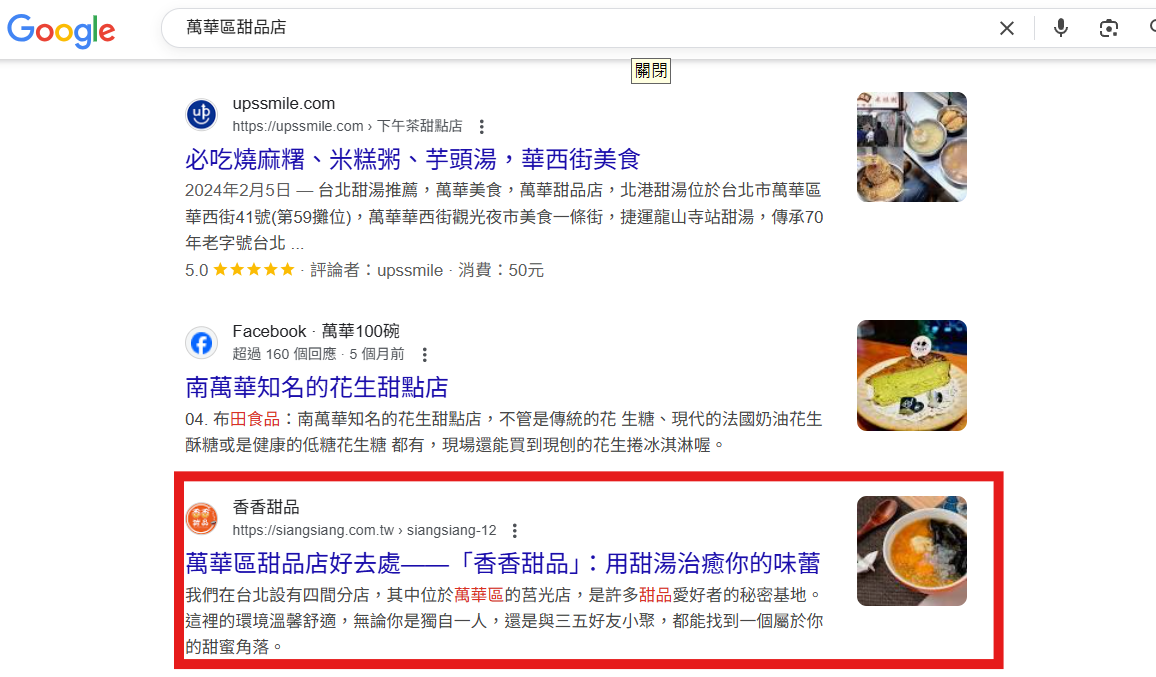Open more options for upssmile.com result
The width and height of the screenshot is (1156, 677).
pos(481,127)
